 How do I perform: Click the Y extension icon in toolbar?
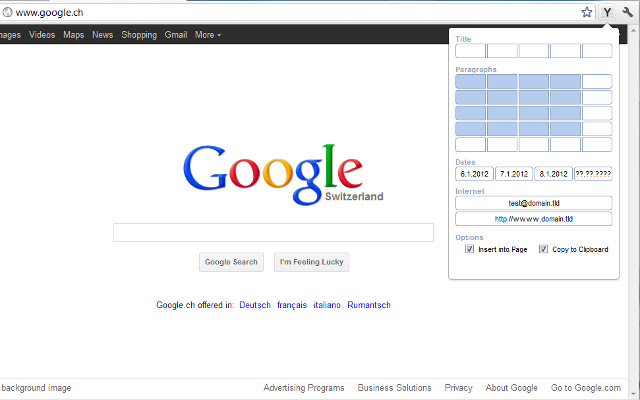click(x=608, y=12)
